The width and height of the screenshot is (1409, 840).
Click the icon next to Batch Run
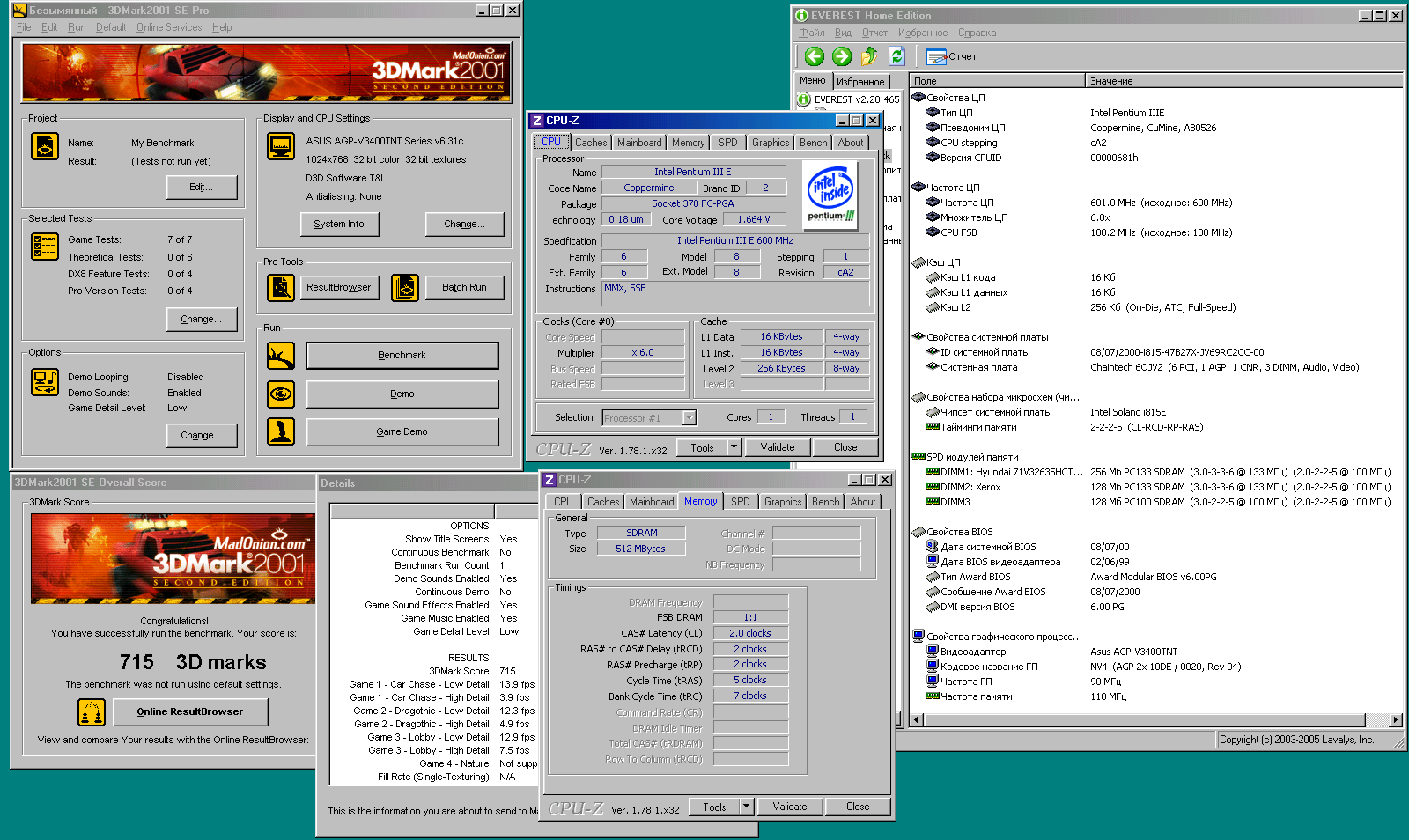click(x=405, y=288)
